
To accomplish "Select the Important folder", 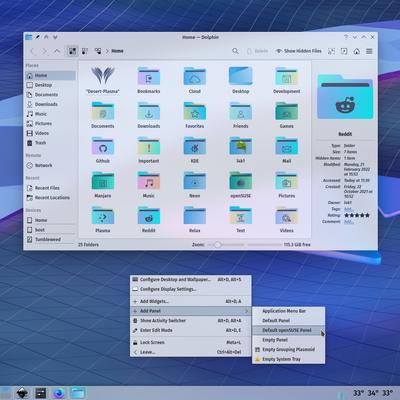I will 149,146.
